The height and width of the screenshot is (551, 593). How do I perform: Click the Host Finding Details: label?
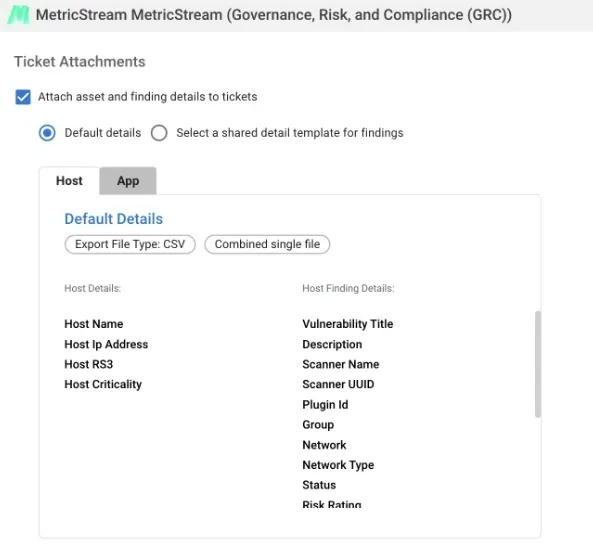pos(348,289)
